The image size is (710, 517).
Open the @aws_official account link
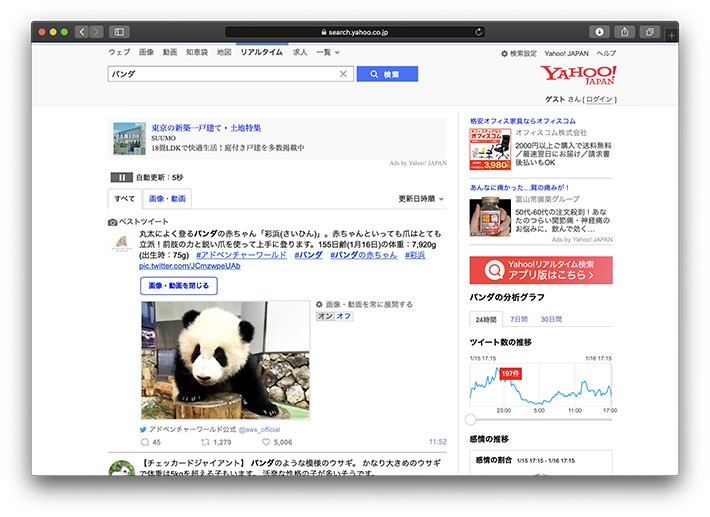pyautogui.click(x=259, y=430)
